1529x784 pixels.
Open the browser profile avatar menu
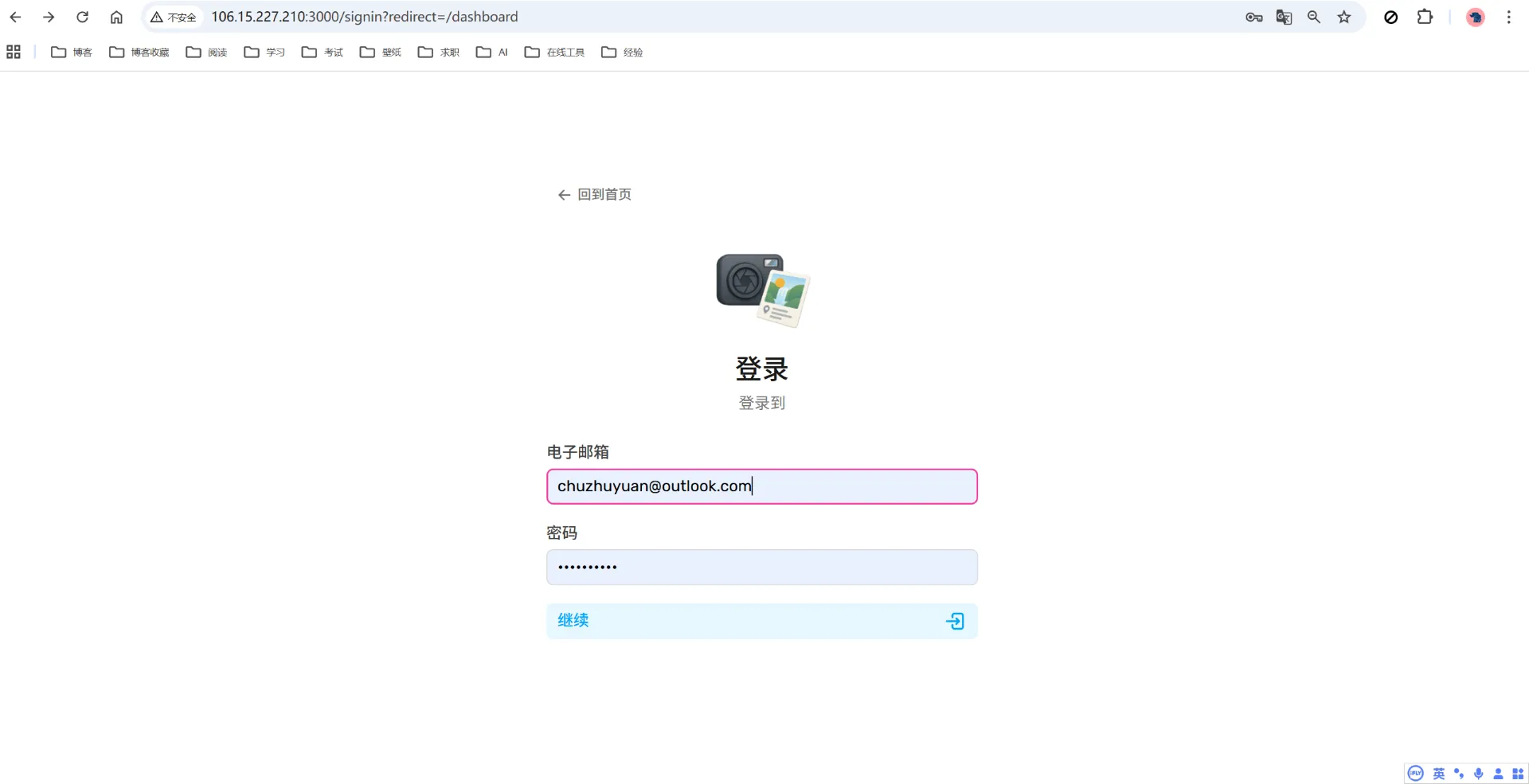pos(1476,17)
